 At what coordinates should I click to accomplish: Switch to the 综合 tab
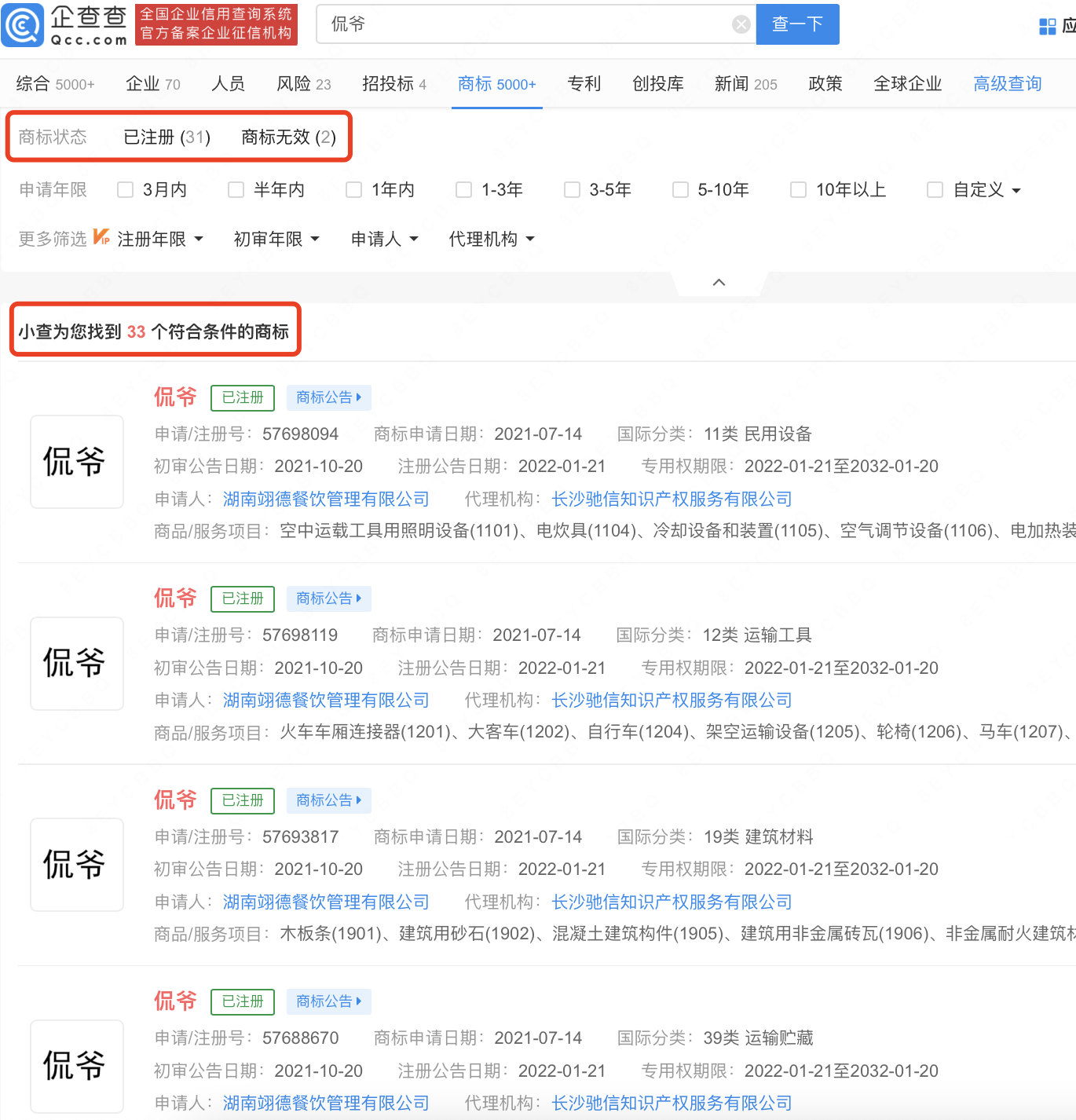point(55,83)
